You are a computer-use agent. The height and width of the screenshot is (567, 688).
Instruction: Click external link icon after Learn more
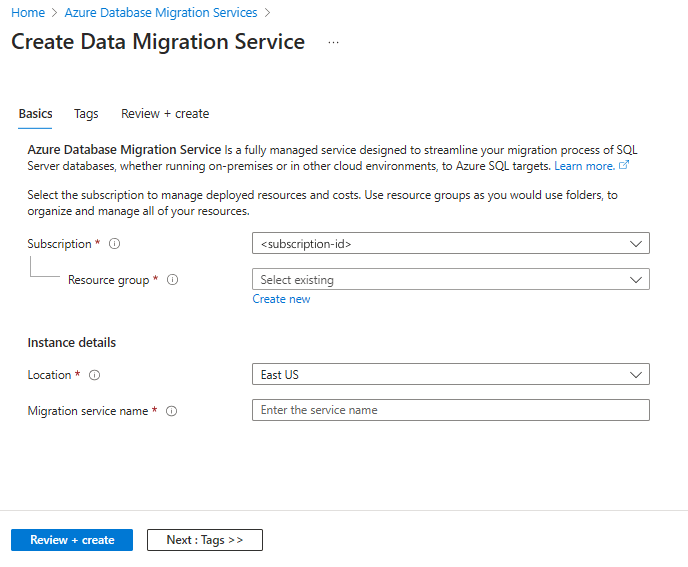625,166
